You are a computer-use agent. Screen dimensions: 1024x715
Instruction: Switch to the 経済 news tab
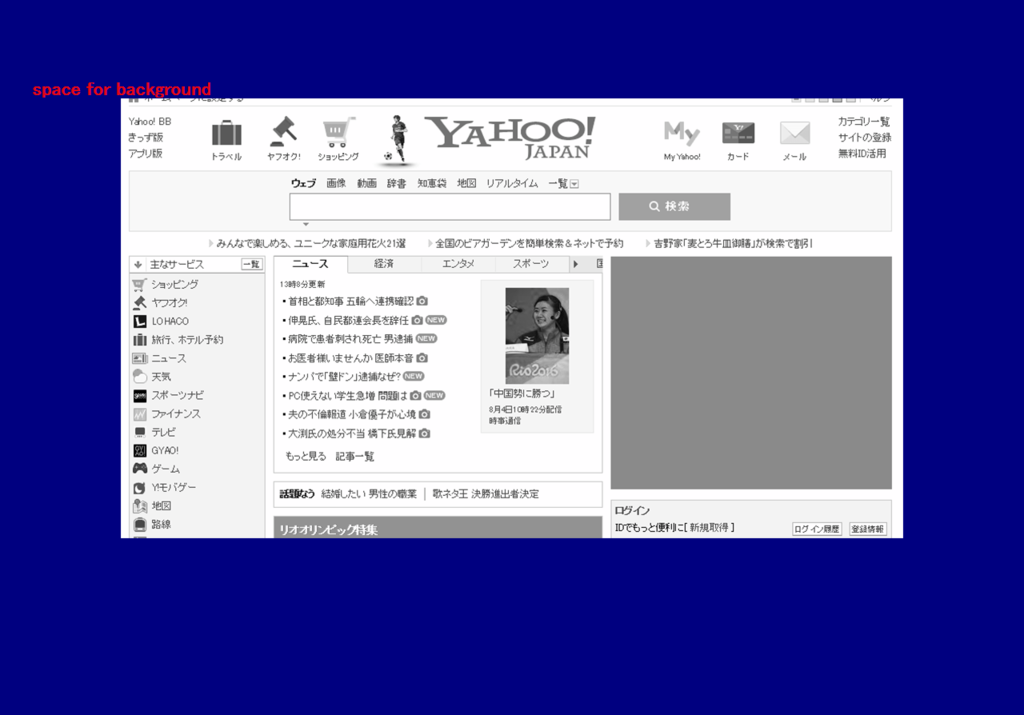384,264
